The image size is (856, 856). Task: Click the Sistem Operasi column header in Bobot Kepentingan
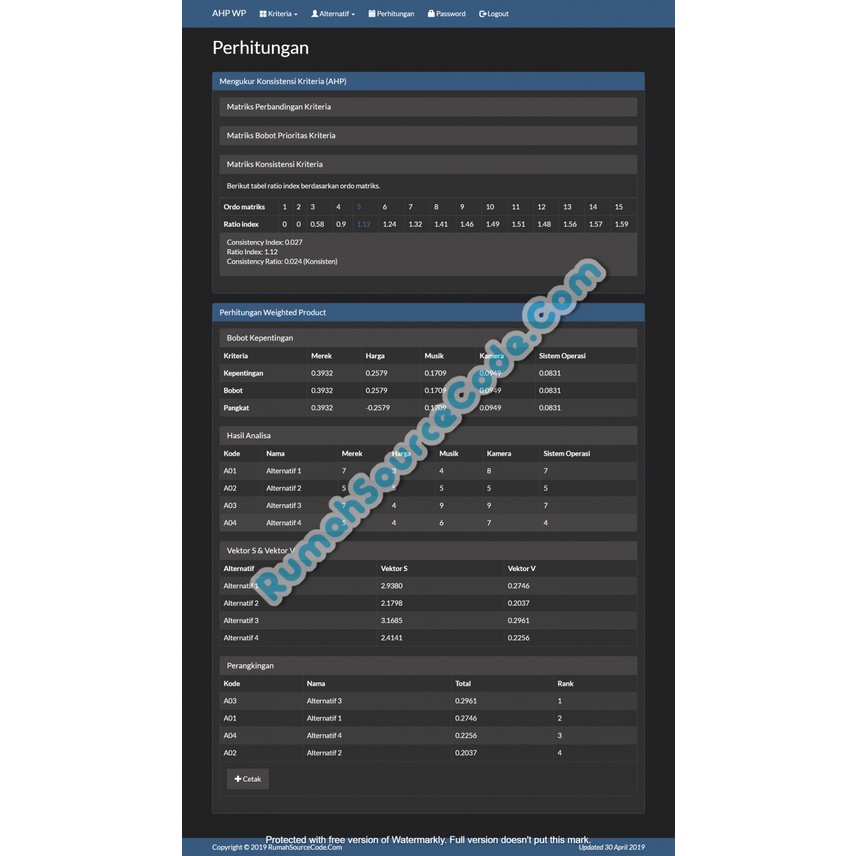pos(562,355)
